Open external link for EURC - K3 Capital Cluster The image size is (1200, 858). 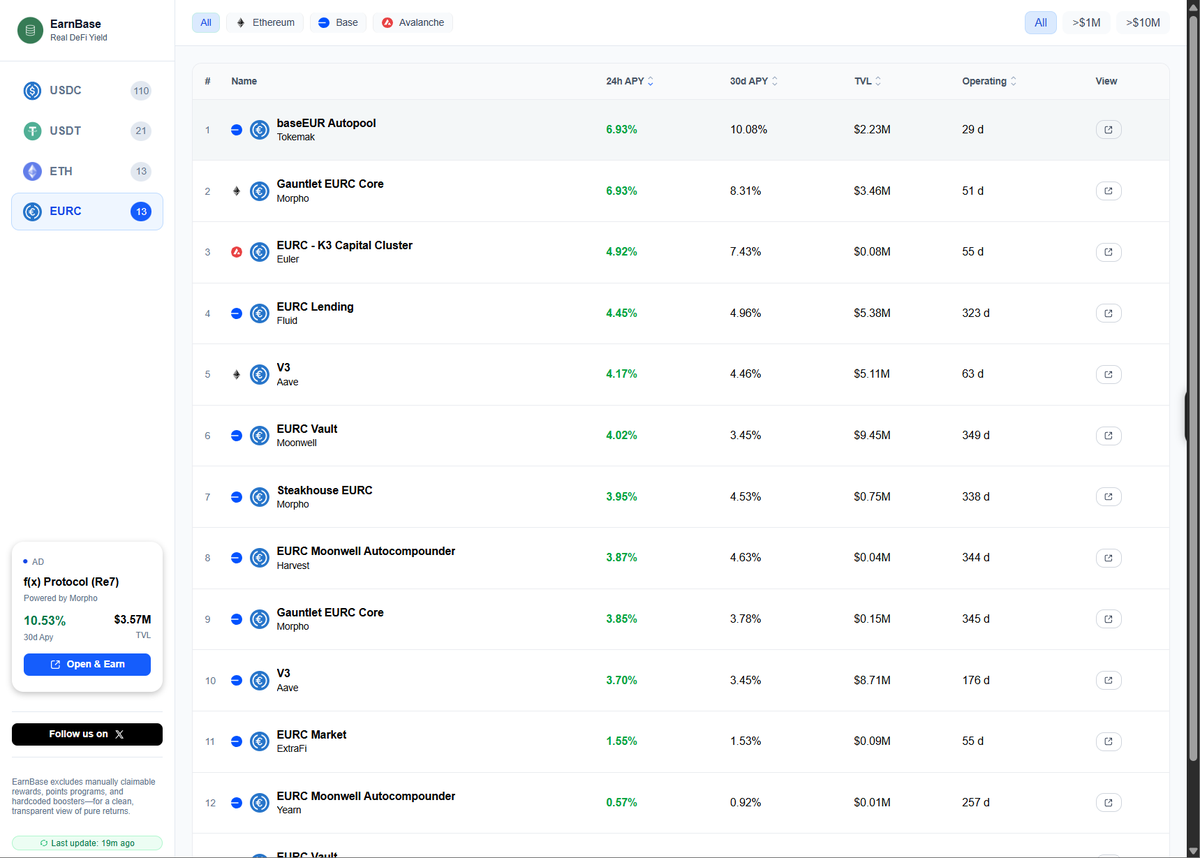(x=1108, y=252)
